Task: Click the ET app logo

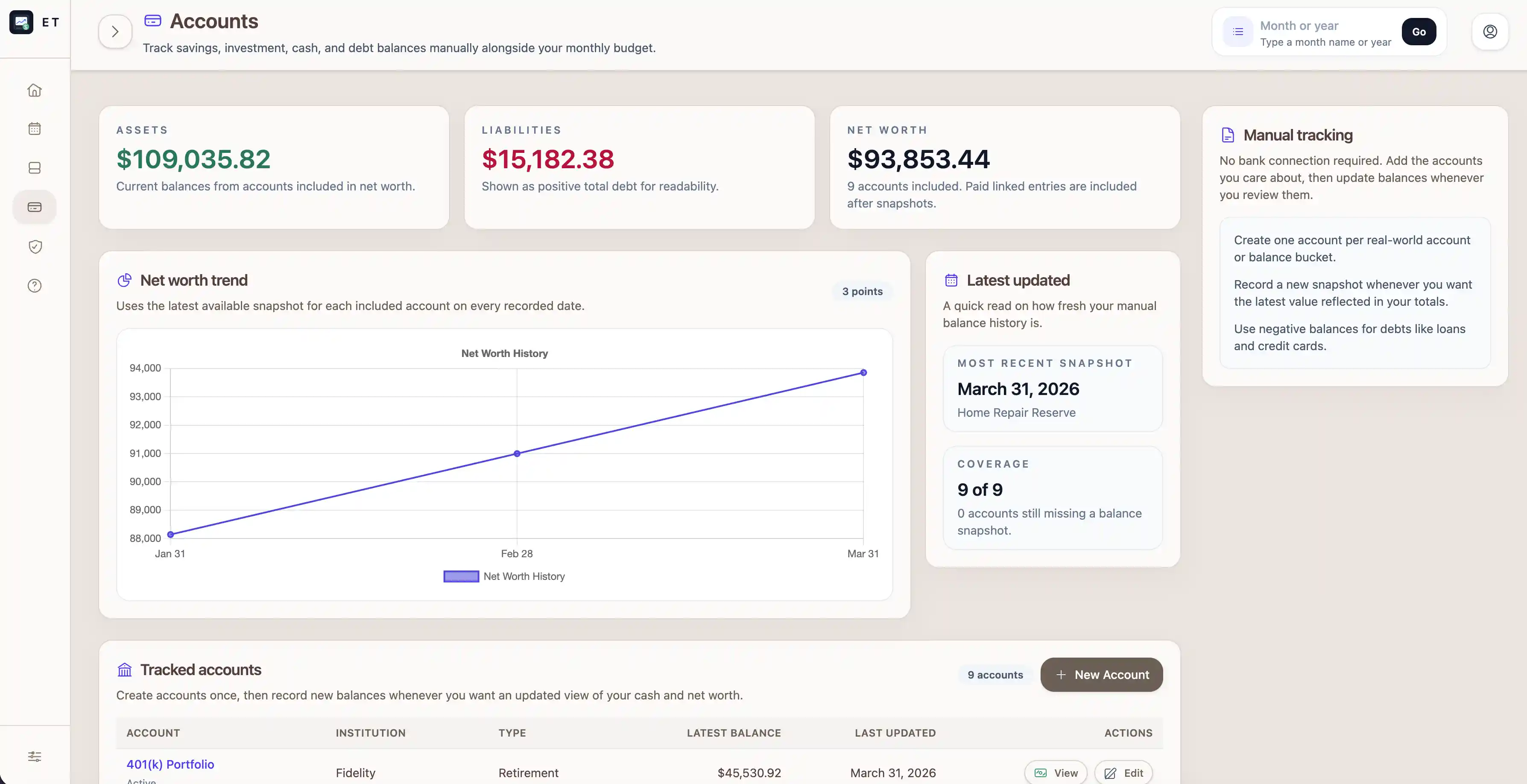Action: coord(21,22)
